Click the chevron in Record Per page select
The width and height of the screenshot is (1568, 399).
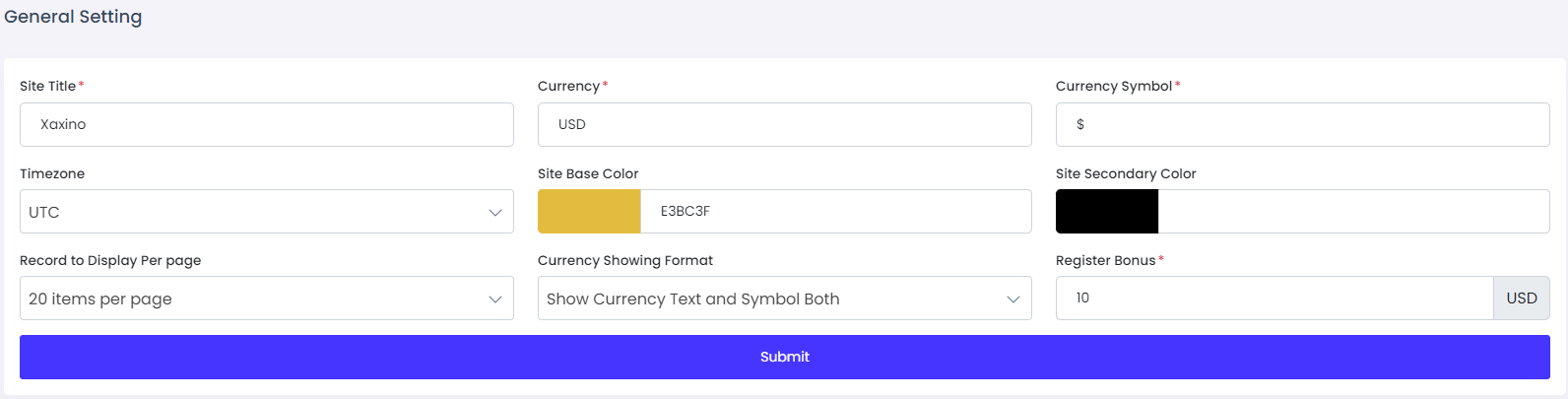[x=495, y=299]
